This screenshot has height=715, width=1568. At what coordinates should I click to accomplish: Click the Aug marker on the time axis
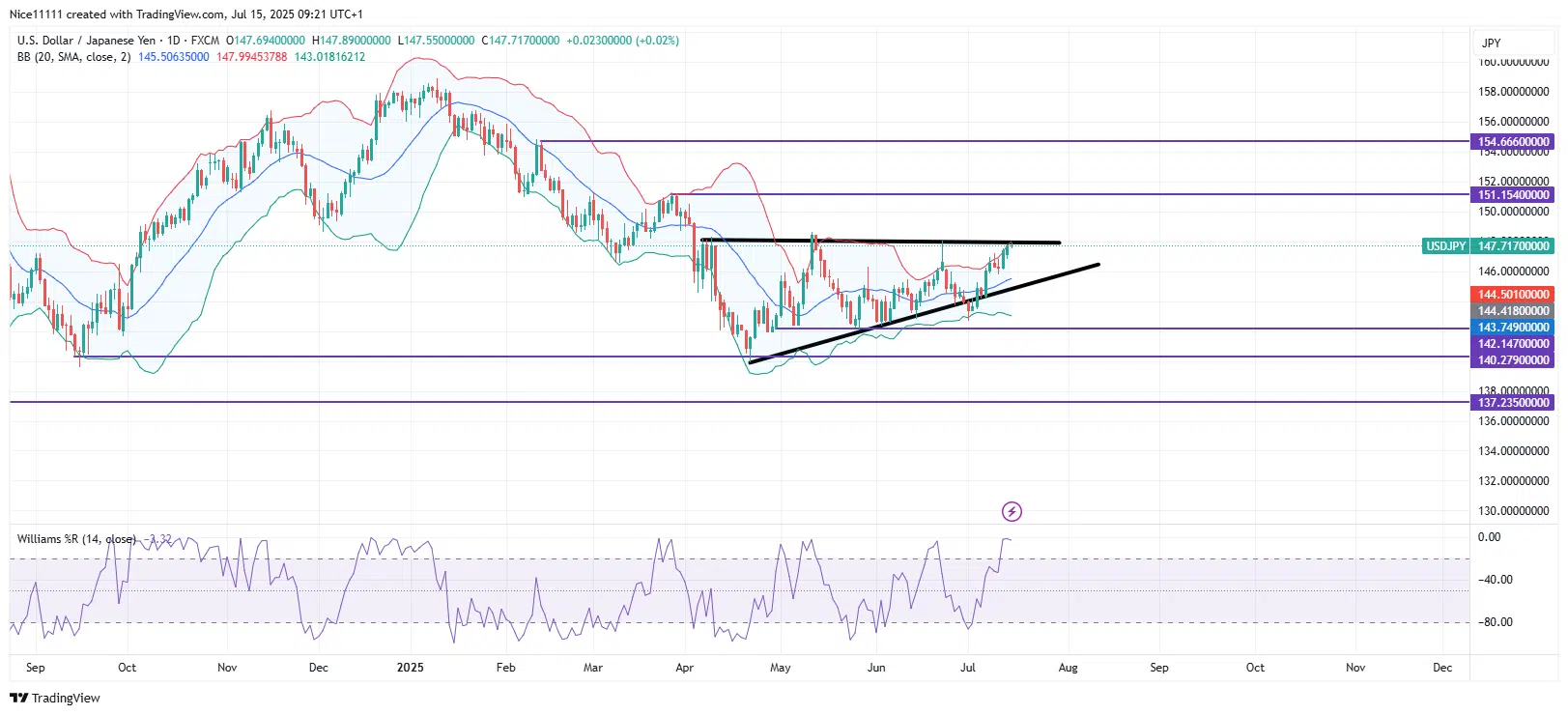coord(1068,668)
